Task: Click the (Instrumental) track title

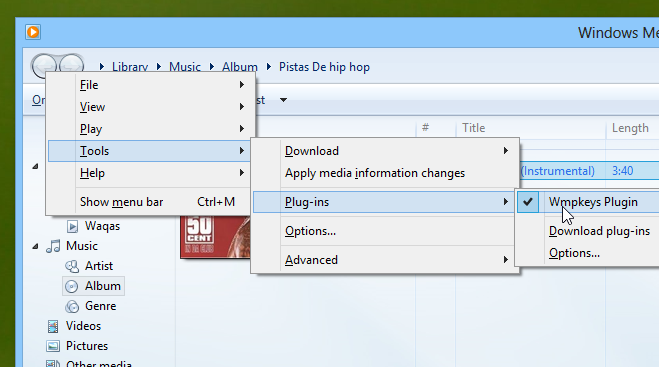Action: click(558, 171)
